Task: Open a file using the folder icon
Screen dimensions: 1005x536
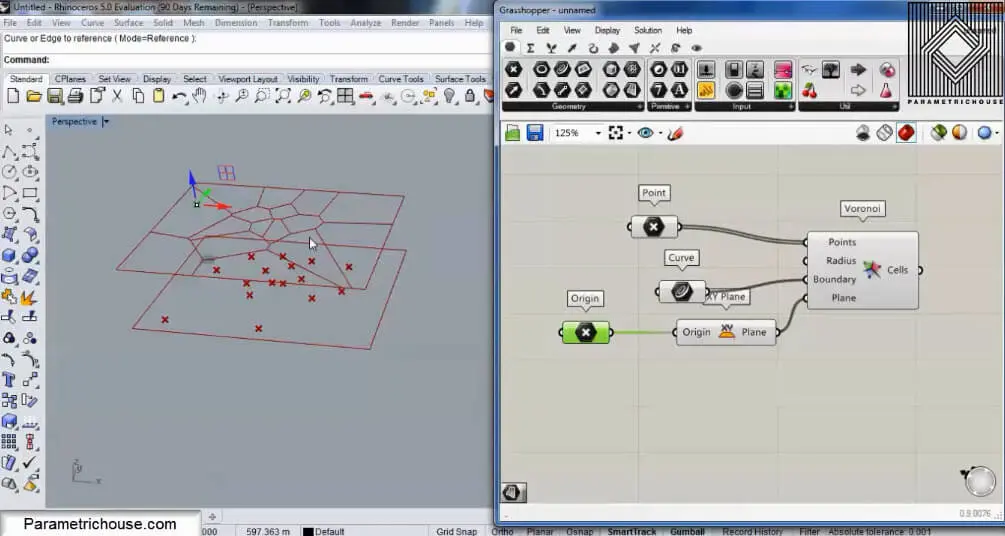Action: pos(34,96)
